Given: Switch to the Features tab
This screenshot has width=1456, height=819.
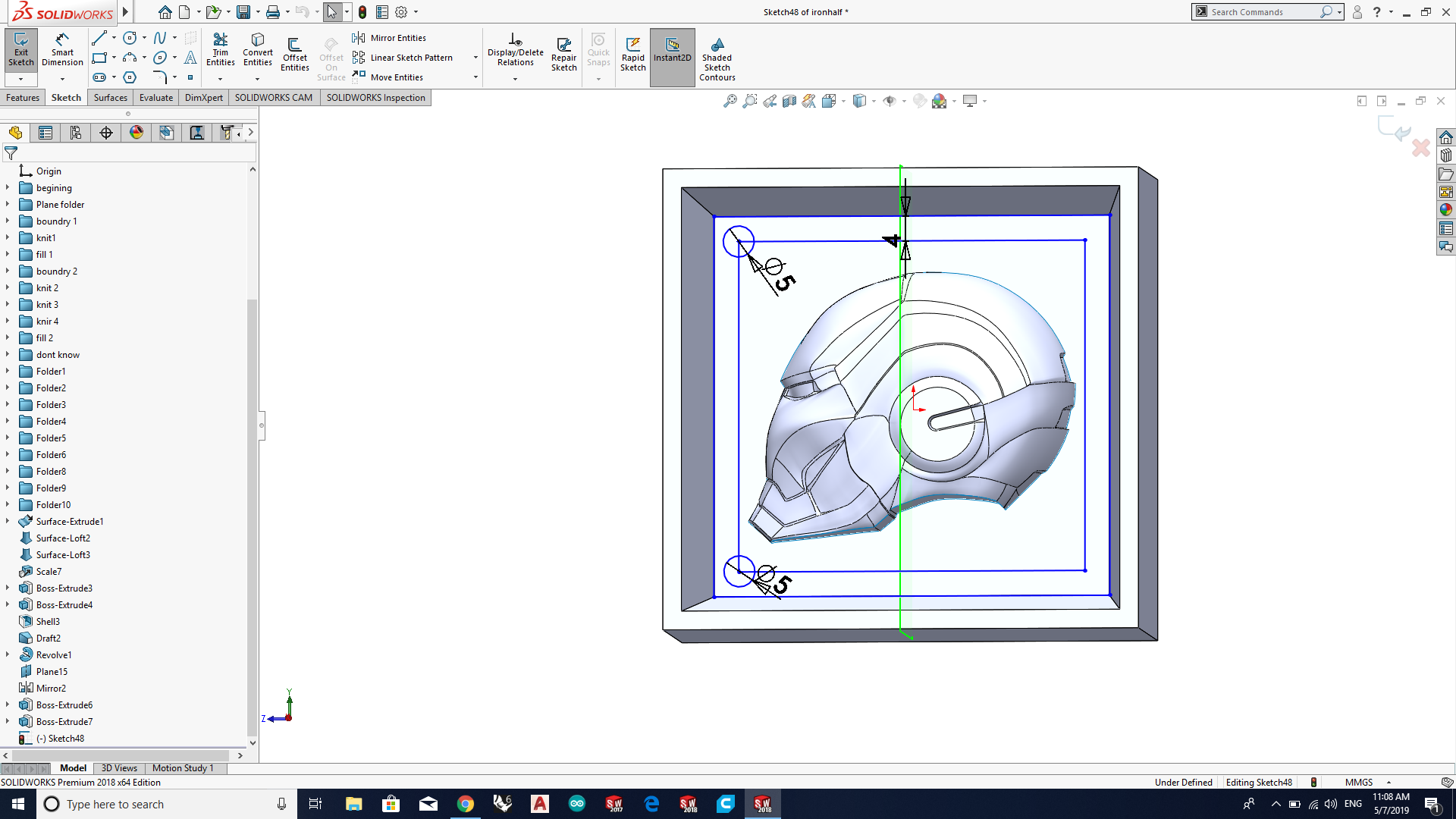Looking at the screenshot, I should tap(23, 97).
